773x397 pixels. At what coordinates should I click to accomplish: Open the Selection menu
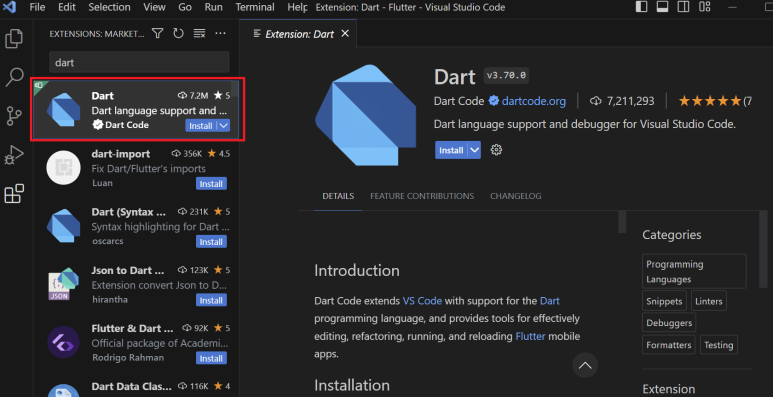(x=109, y=7)
